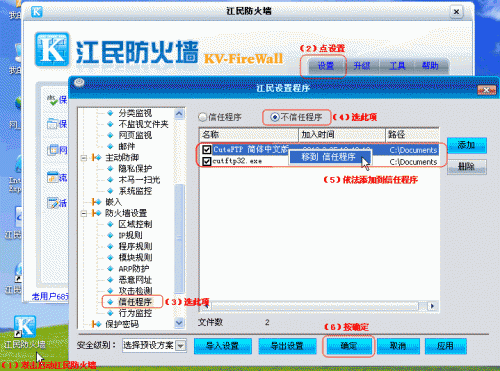Collapse the 防火墙设置 tree node
The height and width of the screenshot is (371, 500).
click(84, 213)
